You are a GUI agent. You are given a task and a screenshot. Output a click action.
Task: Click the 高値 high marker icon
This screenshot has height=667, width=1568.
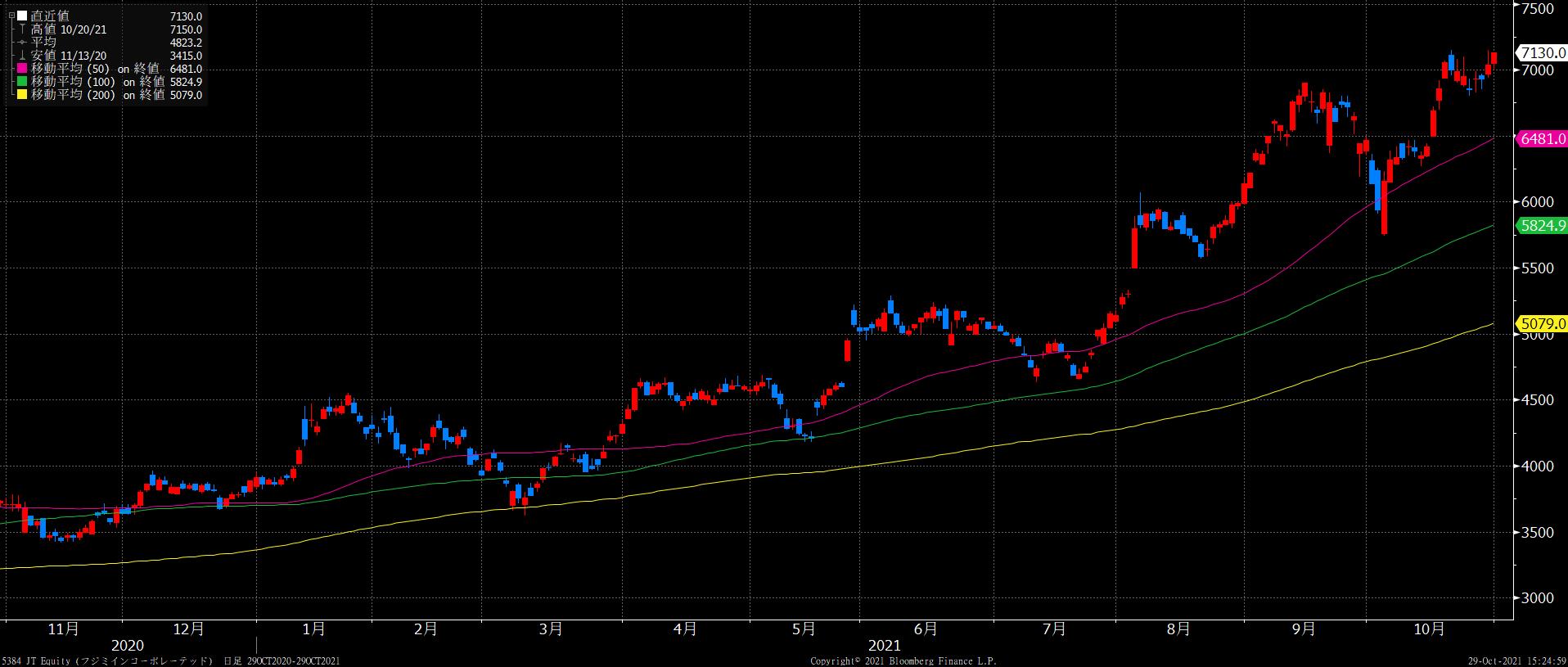[x=22, y=29]
